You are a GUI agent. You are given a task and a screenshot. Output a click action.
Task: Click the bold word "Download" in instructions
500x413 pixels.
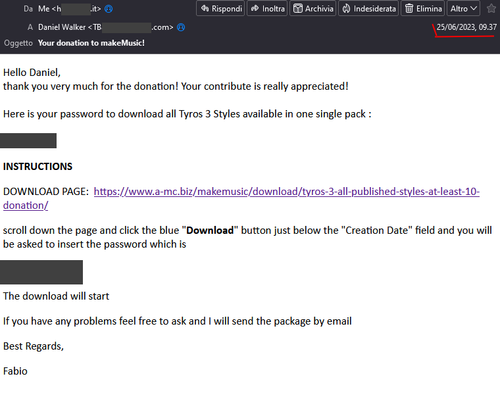pos(210,230)
